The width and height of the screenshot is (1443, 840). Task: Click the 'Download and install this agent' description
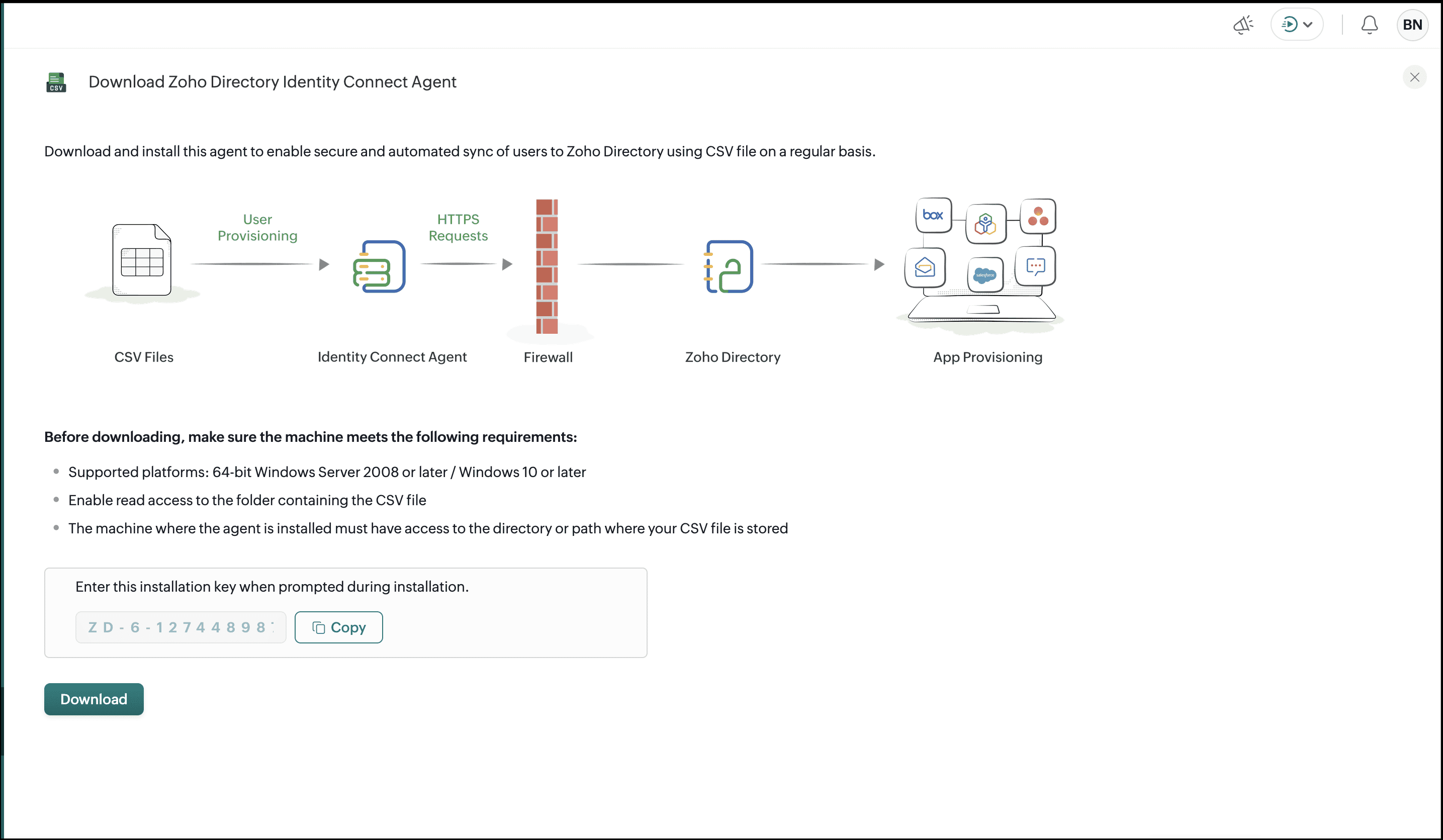[x=460, y=151]
